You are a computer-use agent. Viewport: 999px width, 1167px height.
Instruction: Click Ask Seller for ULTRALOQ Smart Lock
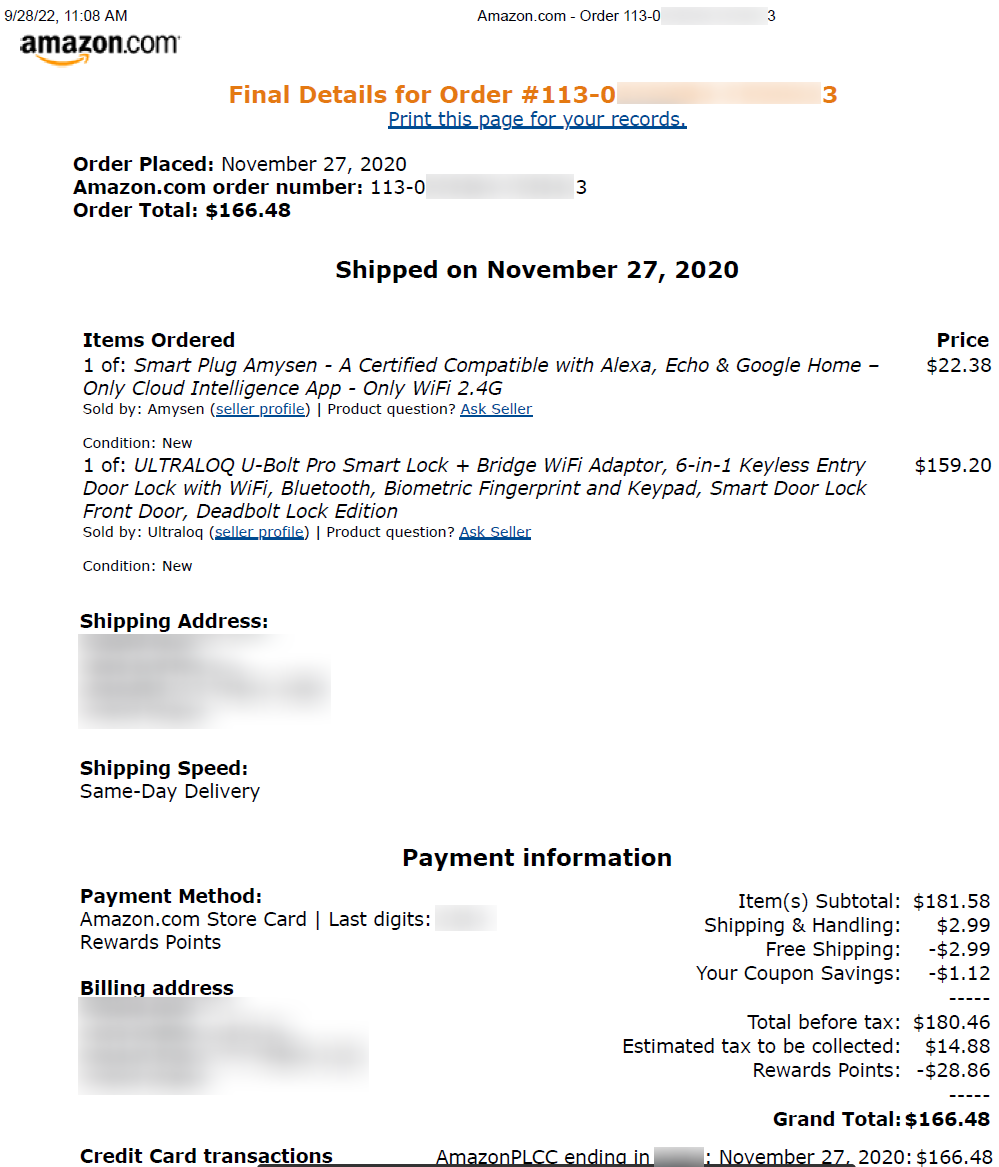pos(495,531)
